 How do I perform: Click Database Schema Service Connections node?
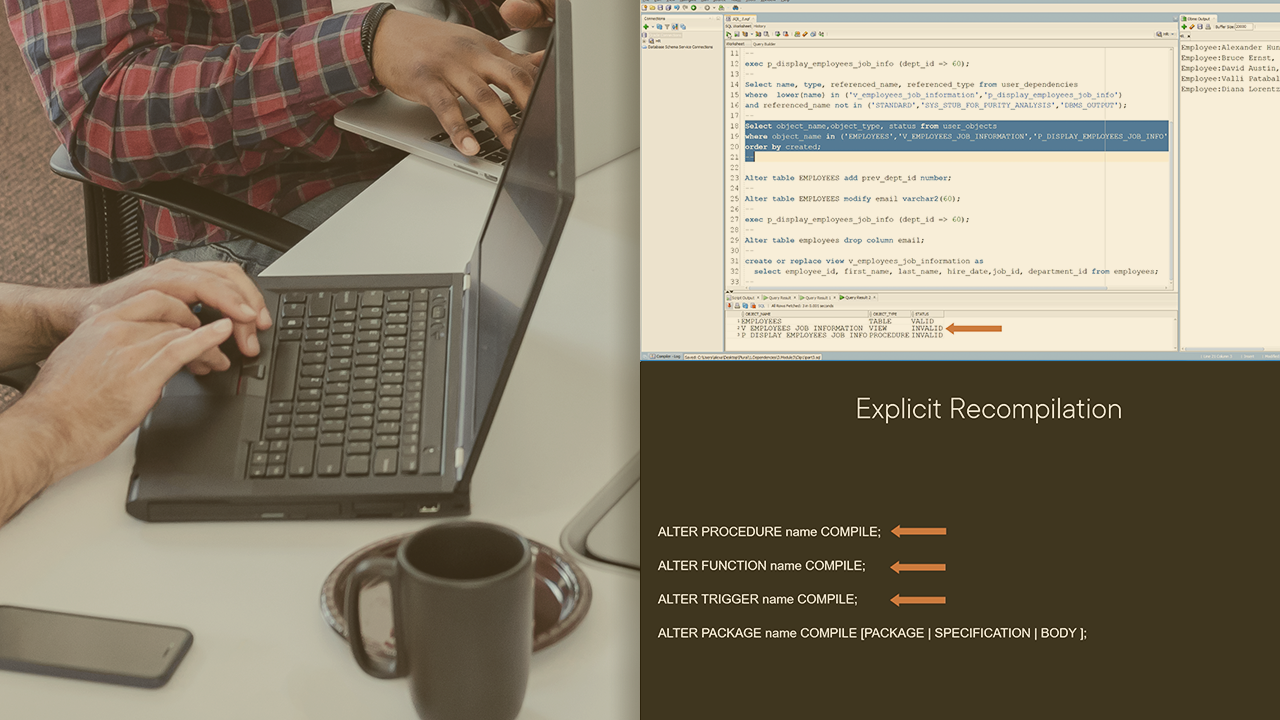coord(680,47)
